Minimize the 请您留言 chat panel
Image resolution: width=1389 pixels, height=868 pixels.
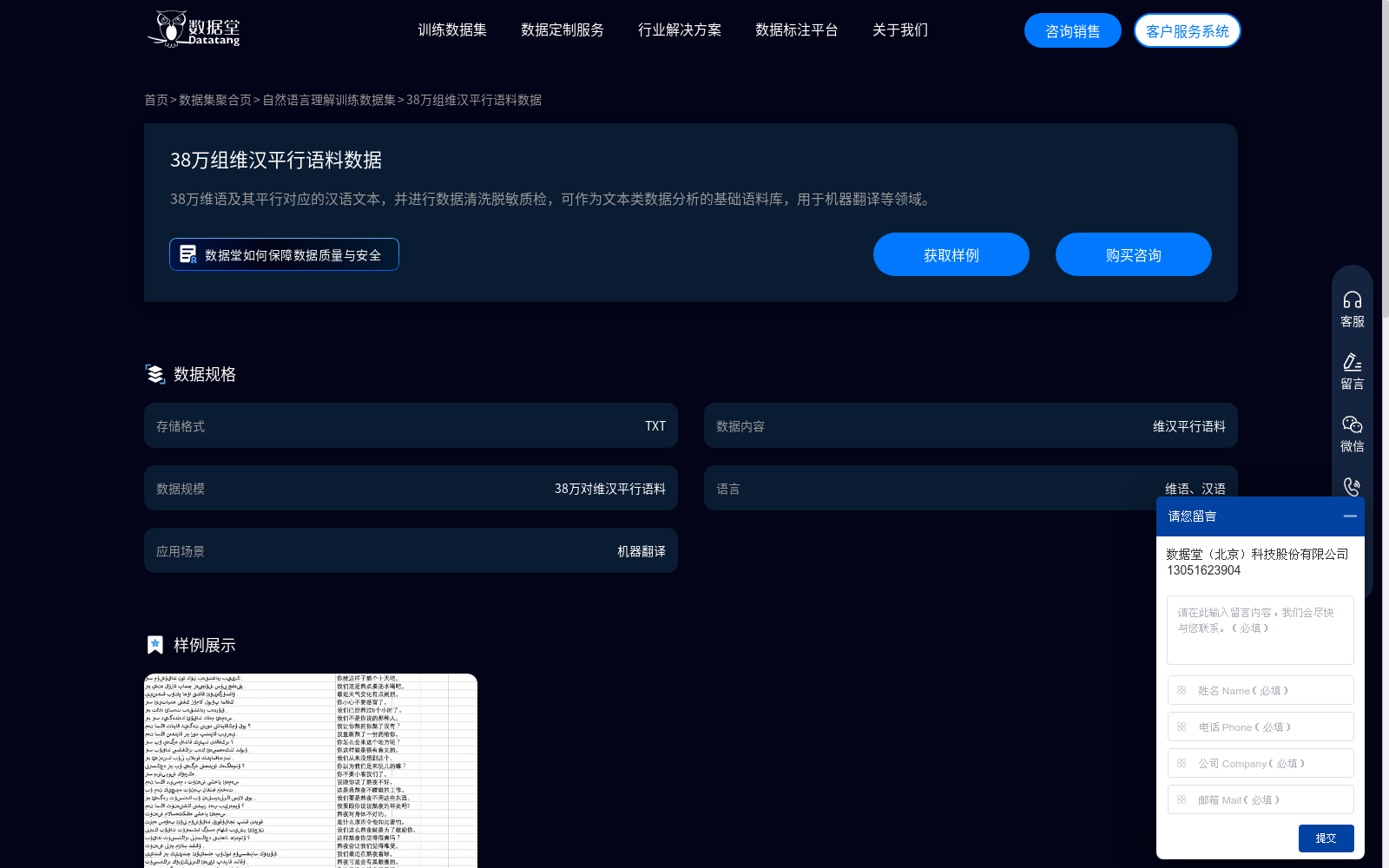[1350, 516]
